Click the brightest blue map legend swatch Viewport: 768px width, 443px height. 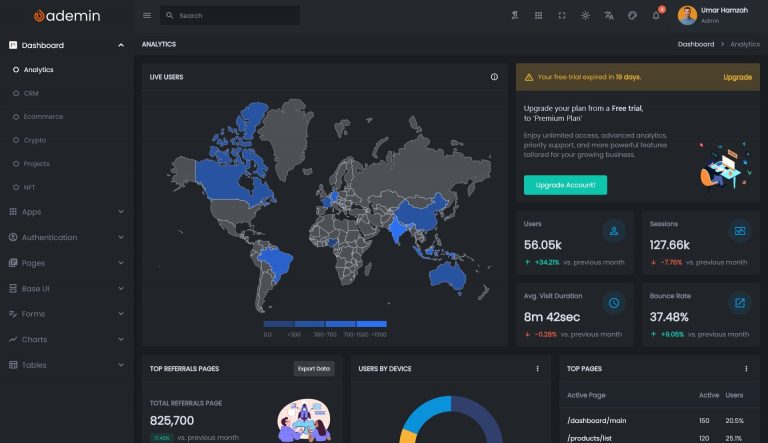coord(372,324)
